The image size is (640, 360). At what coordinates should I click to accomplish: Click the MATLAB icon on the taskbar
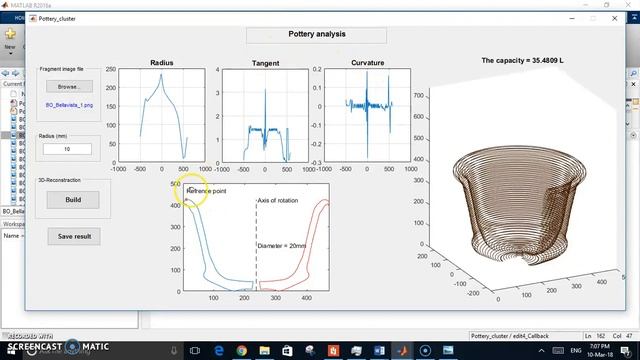(x=402, y=351)
